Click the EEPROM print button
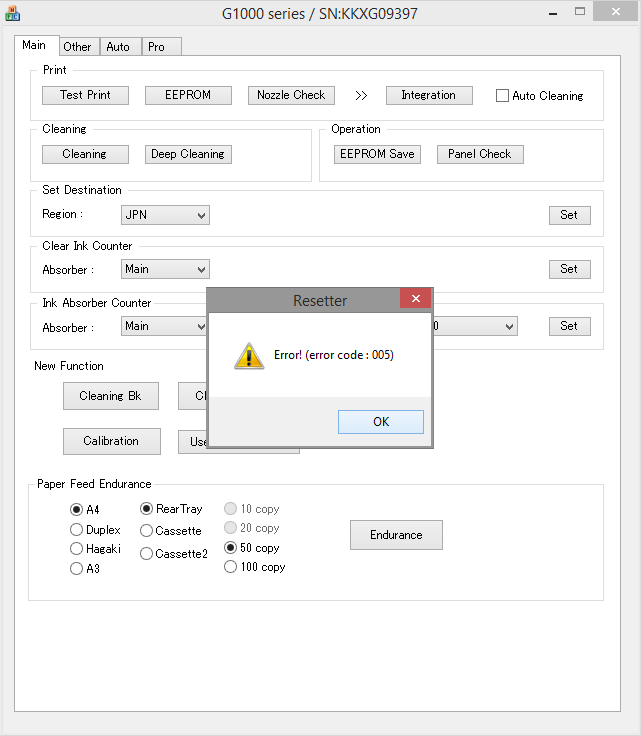The width and height of the screenshot is (641, 736). click(x=188, y=95)
